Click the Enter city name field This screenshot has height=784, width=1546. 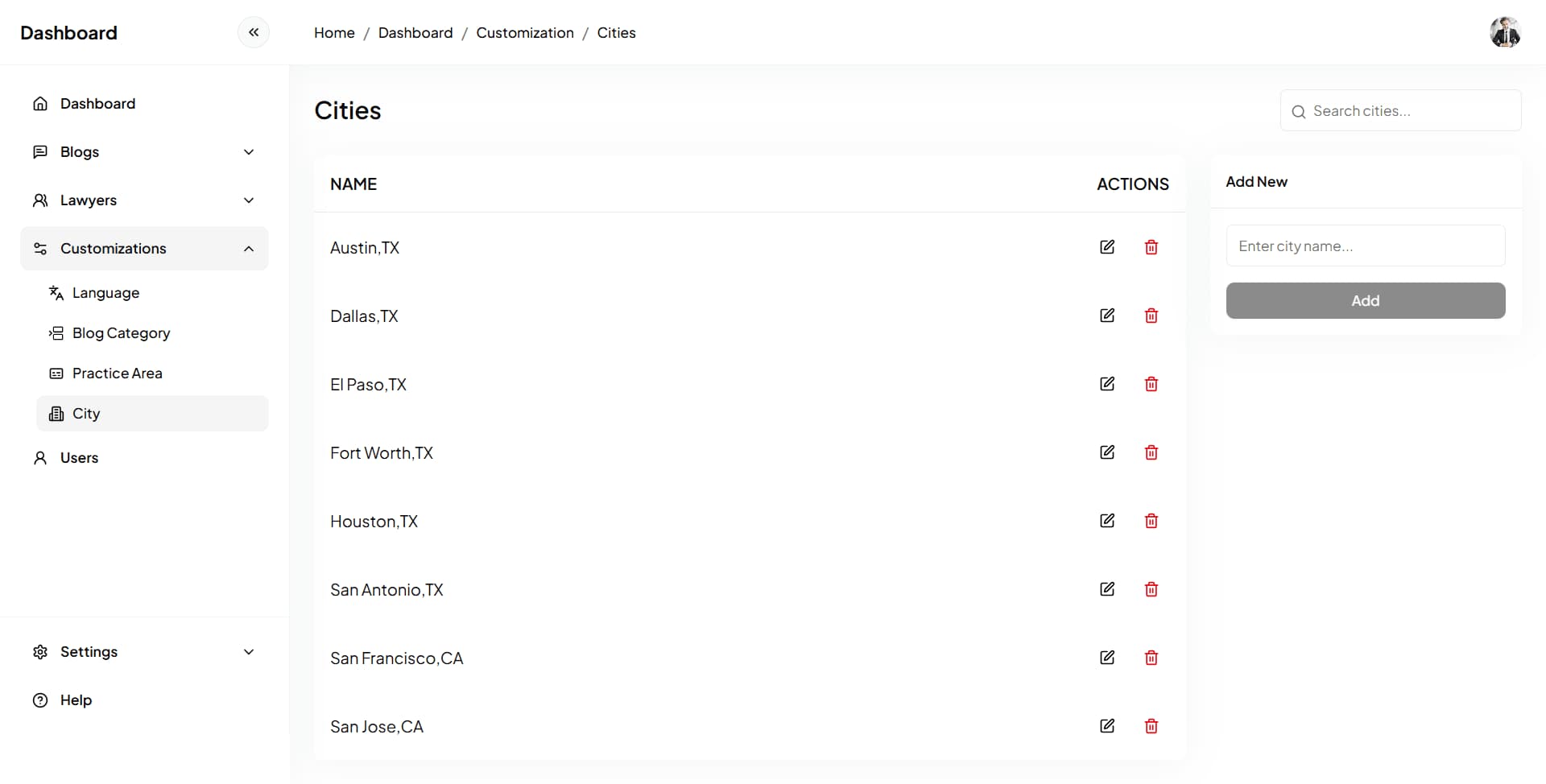coord(1366,246)
